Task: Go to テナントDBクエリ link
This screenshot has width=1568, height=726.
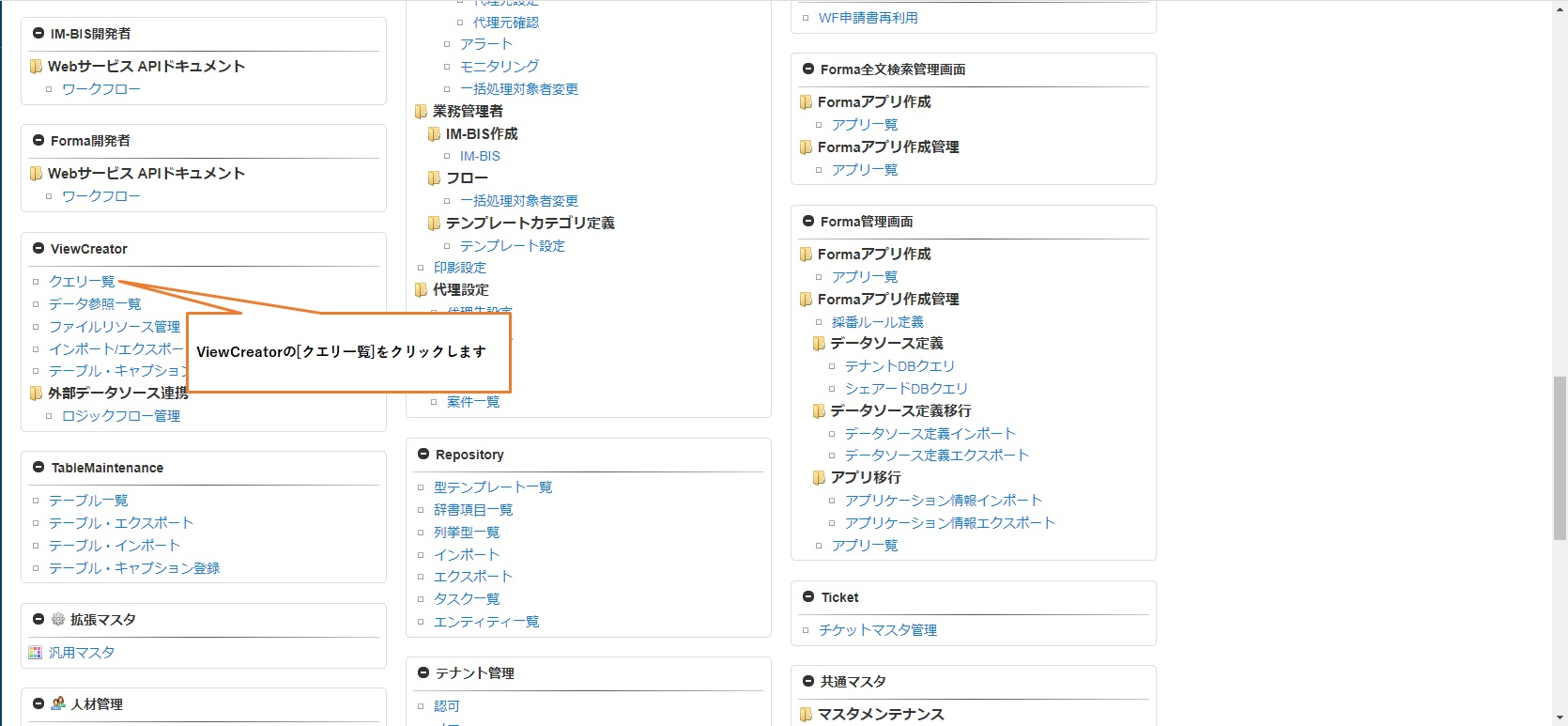Action: (899, 366)
